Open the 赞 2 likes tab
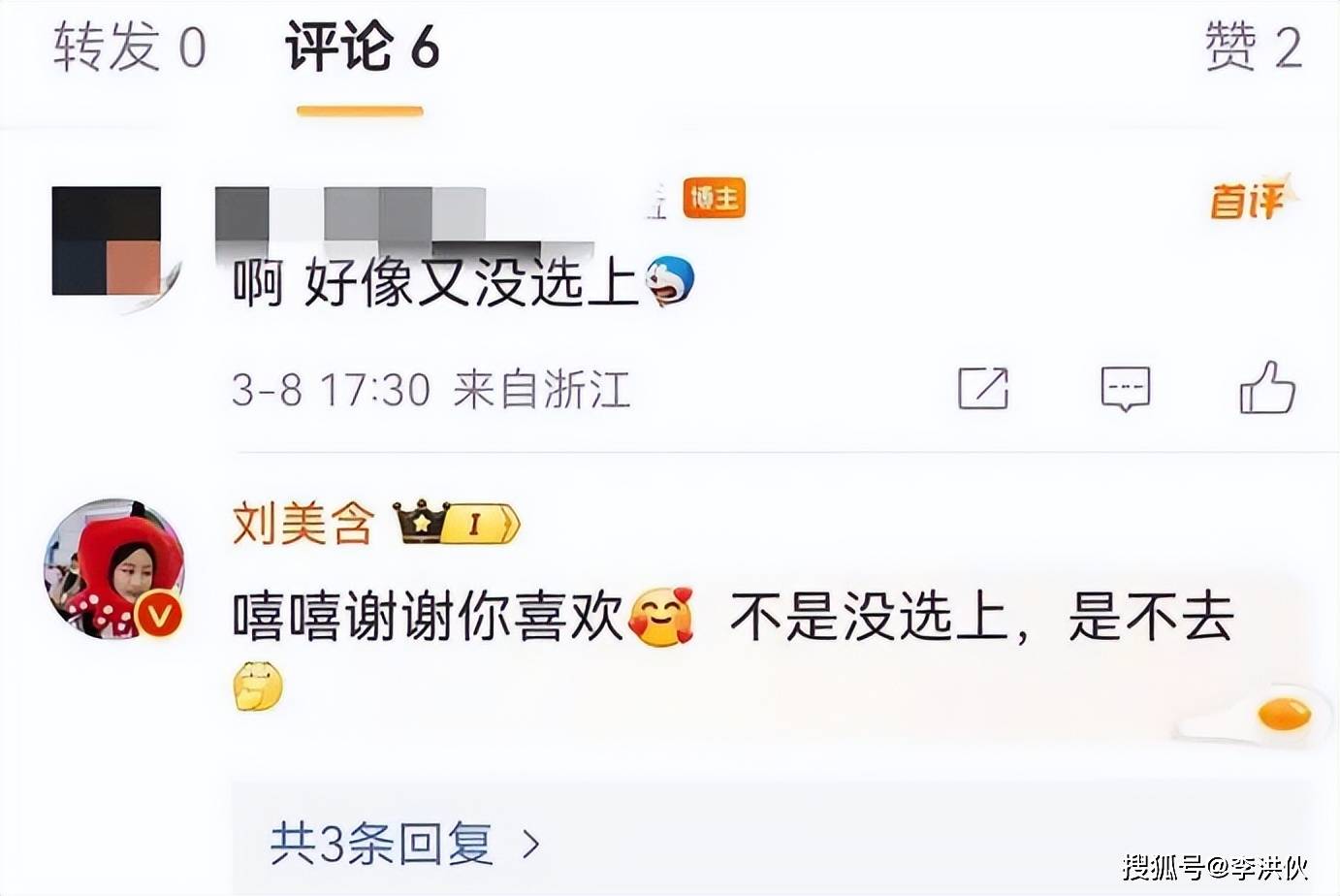Viewport: 1340px width, 896px height. point(1253,48)
